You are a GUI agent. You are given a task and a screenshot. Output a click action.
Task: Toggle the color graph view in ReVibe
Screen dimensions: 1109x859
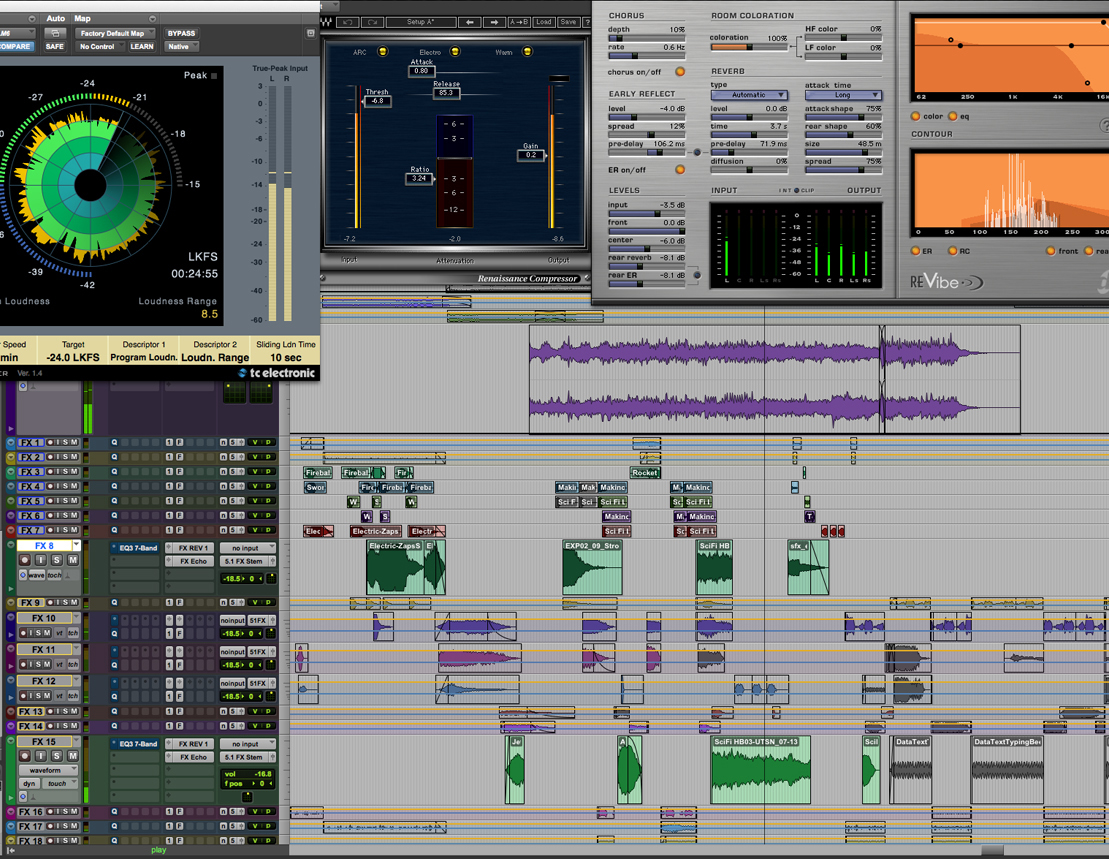point(915,116)
